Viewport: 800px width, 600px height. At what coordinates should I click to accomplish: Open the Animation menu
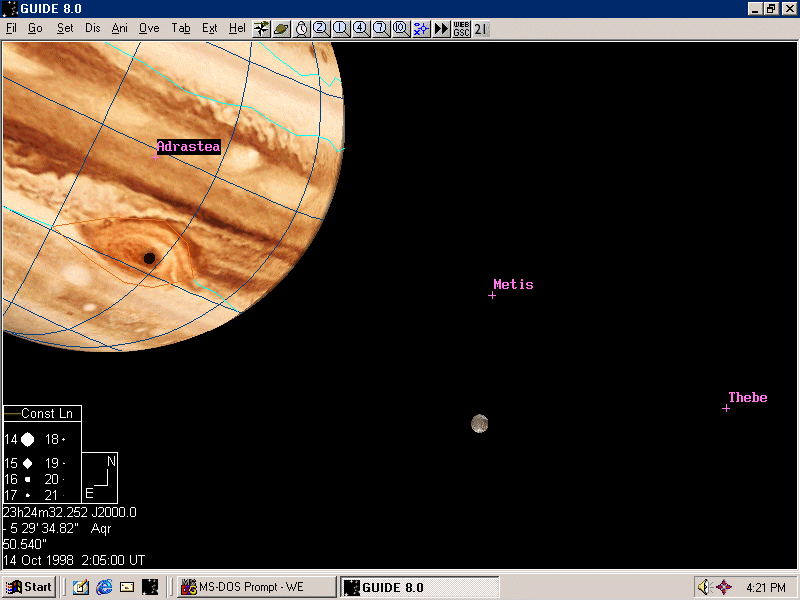coord(120,29)
